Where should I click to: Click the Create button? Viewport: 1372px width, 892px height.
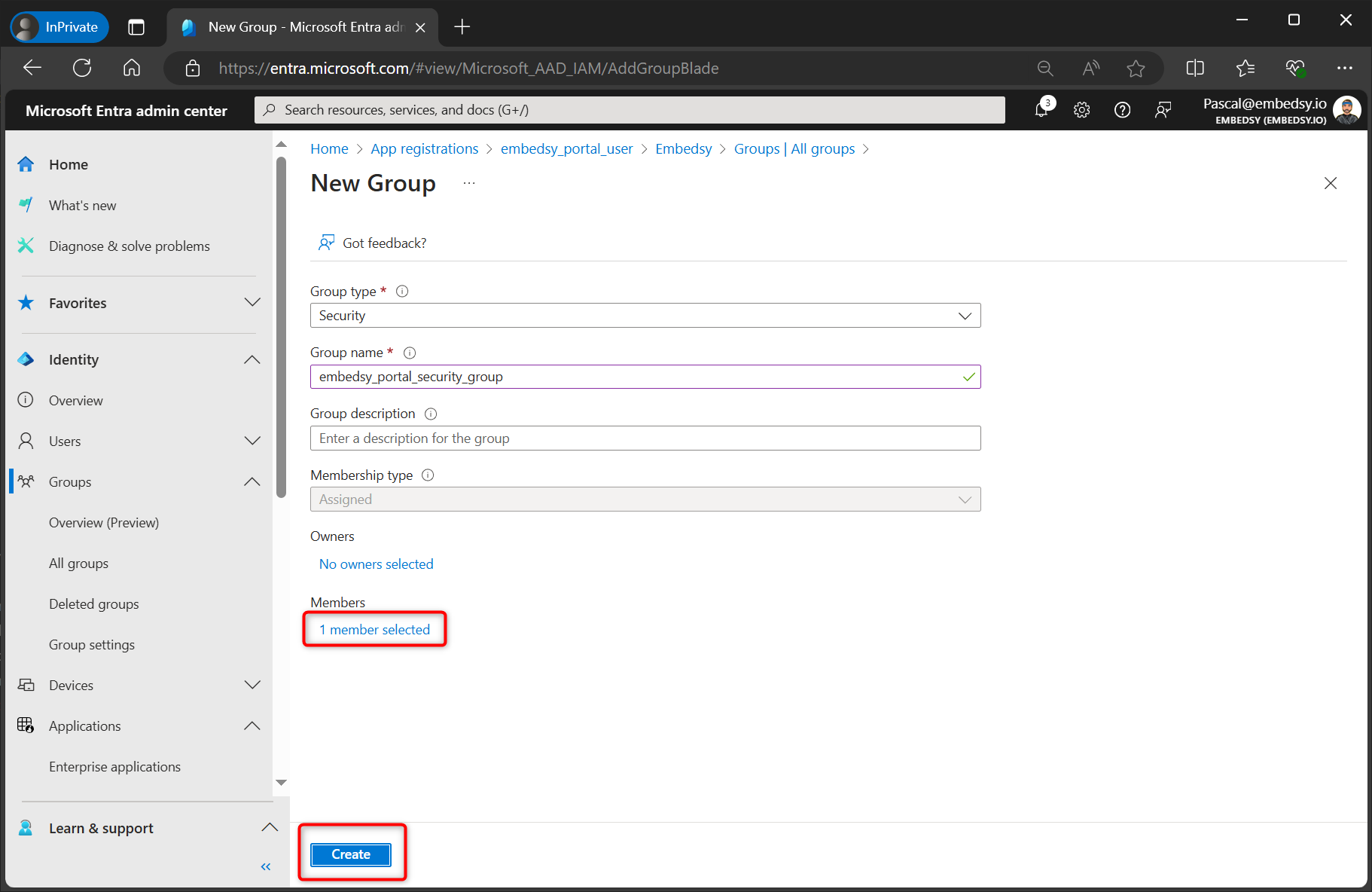[x=350, y=854]
